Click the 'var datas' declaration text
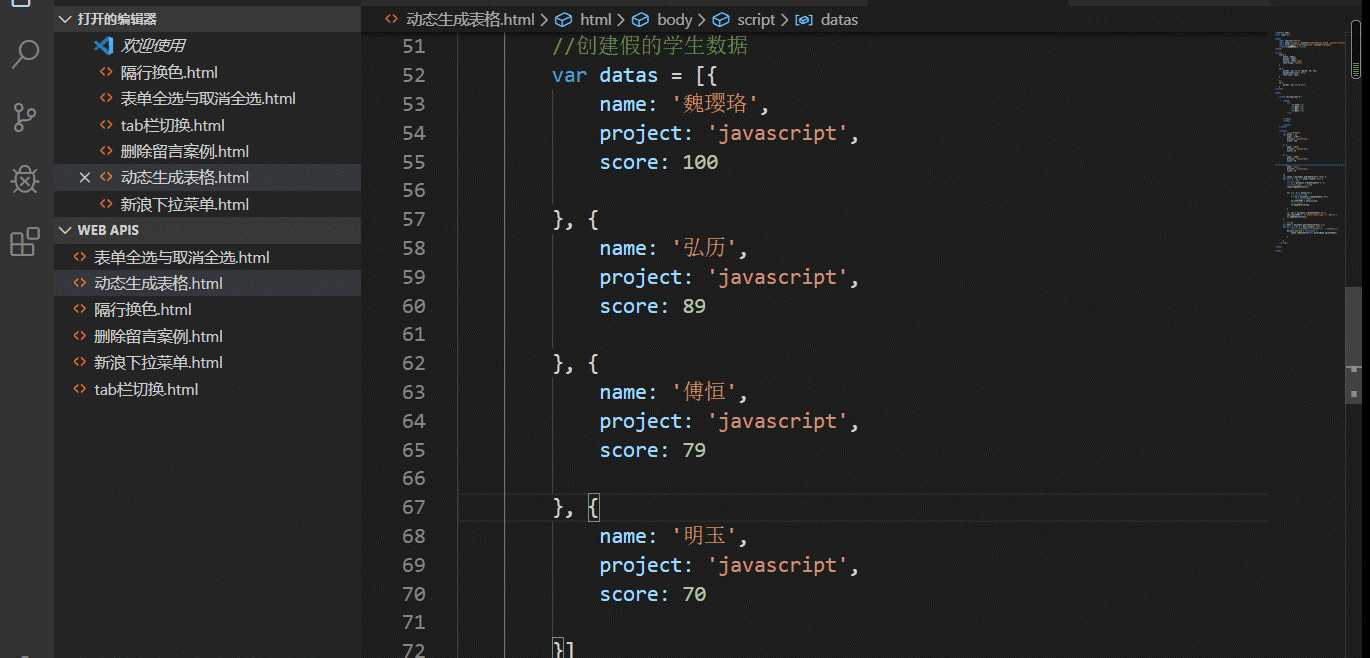The image size is (1370, 658). (x=605, y=75)
